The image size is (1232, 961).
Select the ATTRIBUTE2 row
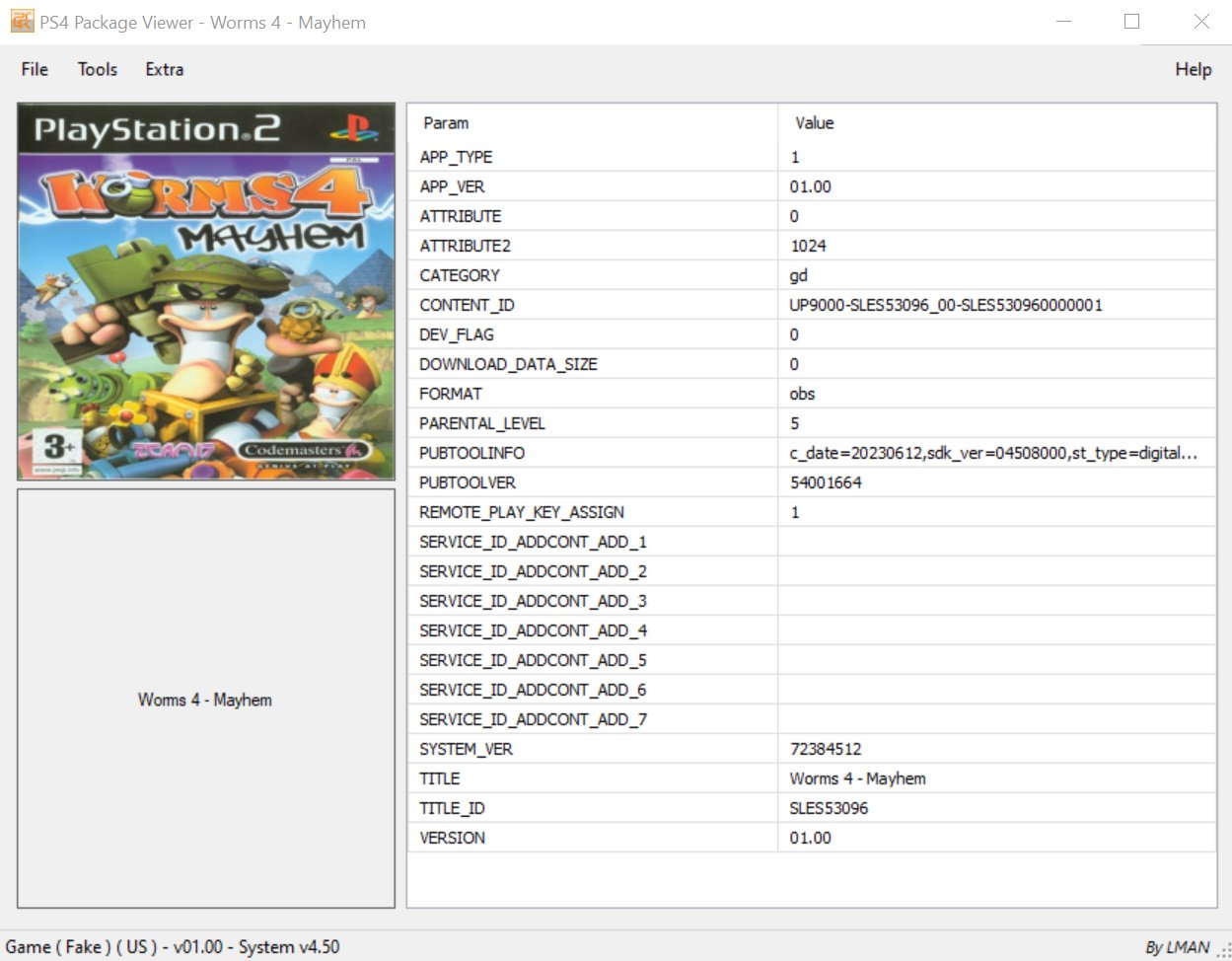[x=812, y=246]
